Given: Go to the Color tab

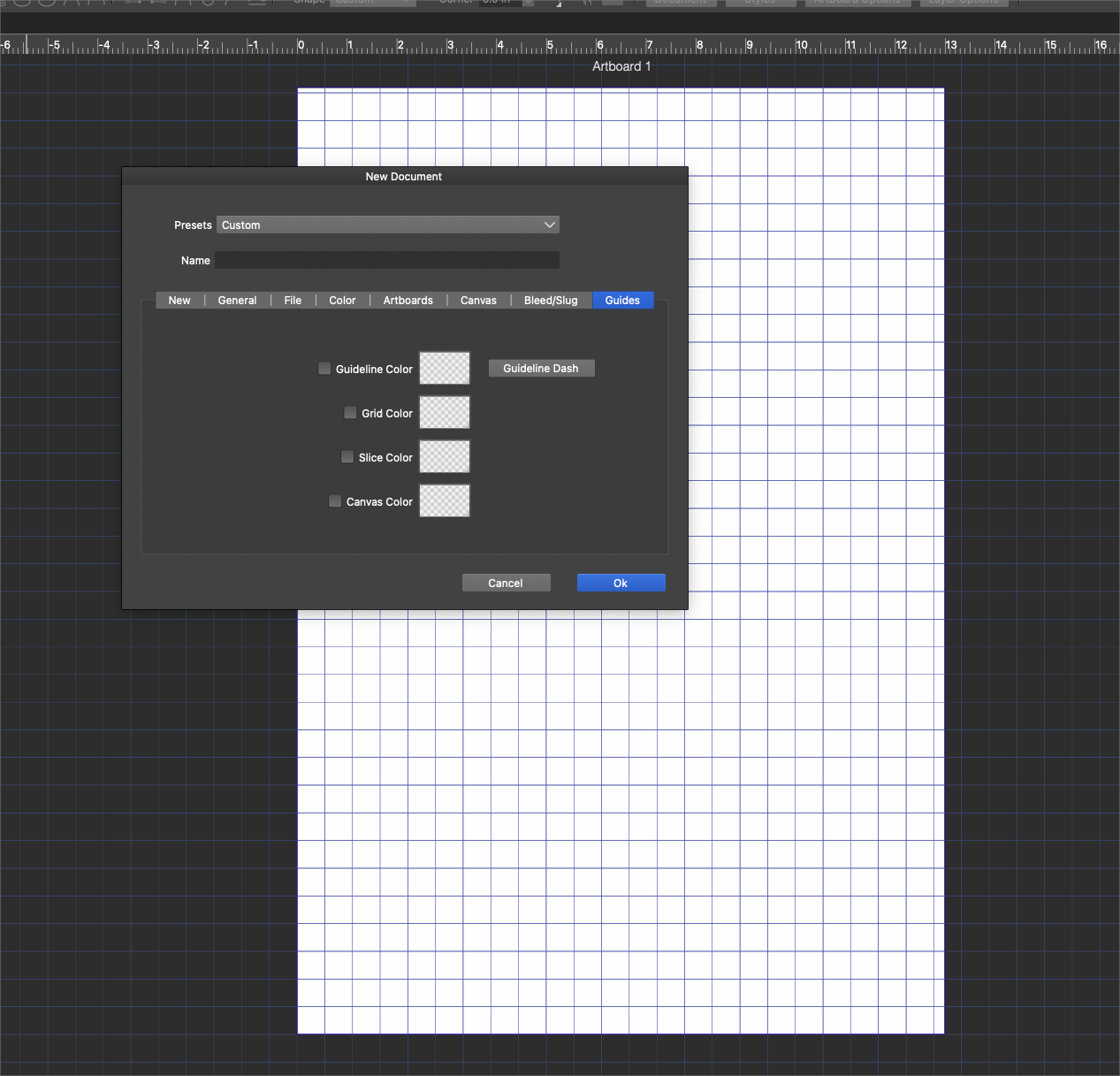Looking at the screenshot, I should [342, 301].
